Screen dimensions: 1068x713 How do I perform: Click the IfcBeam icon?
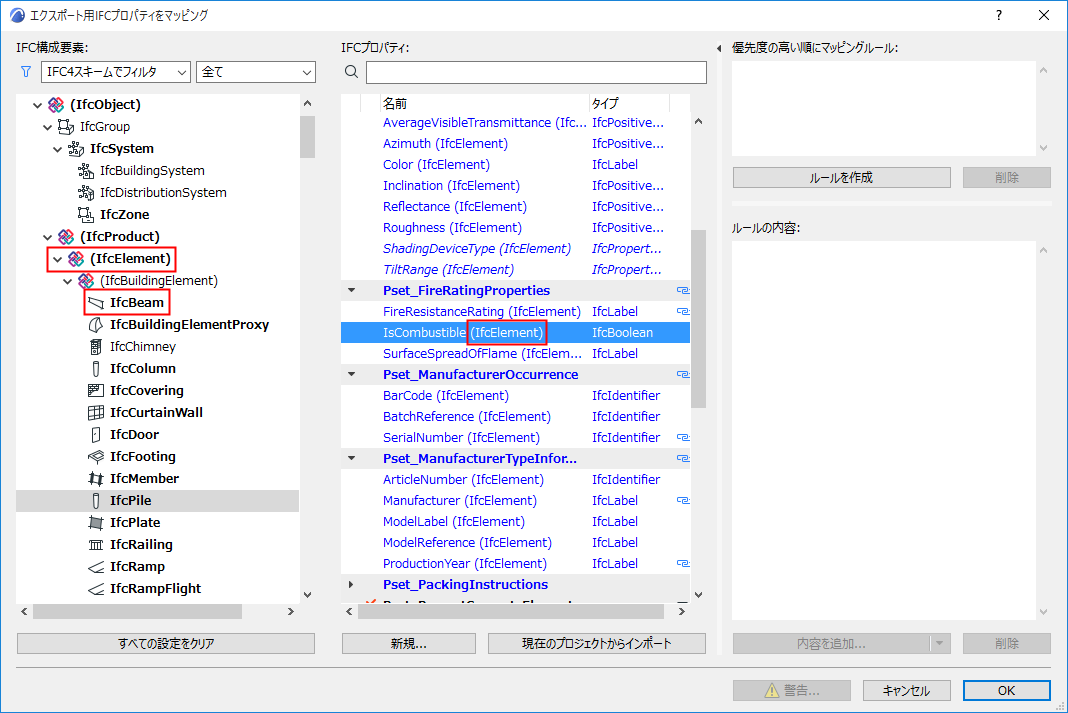tap(96, 302)
